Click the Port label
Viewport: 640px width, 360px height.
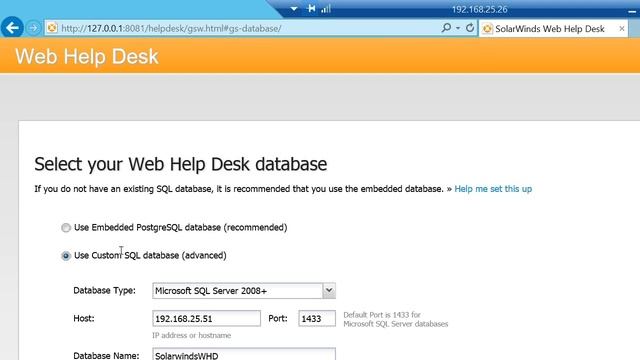278,318
